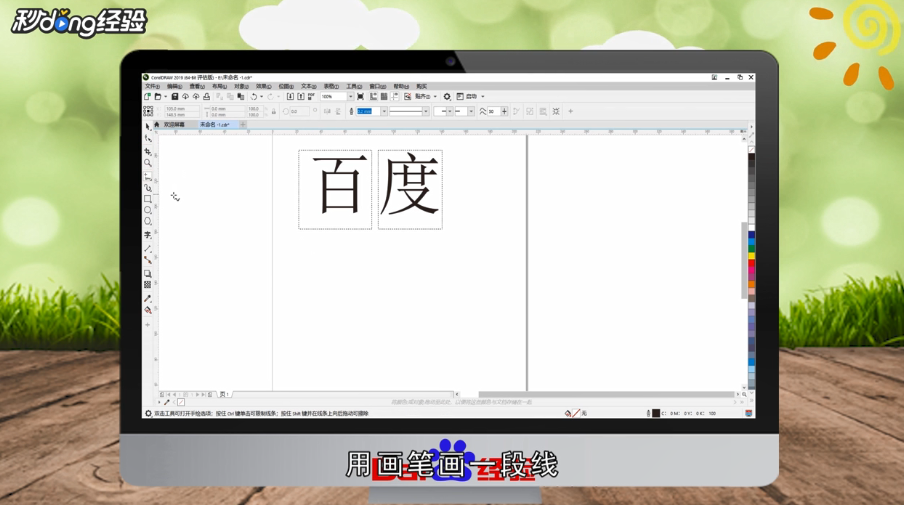Toggle show rulers button

click(x=373, y=96)
